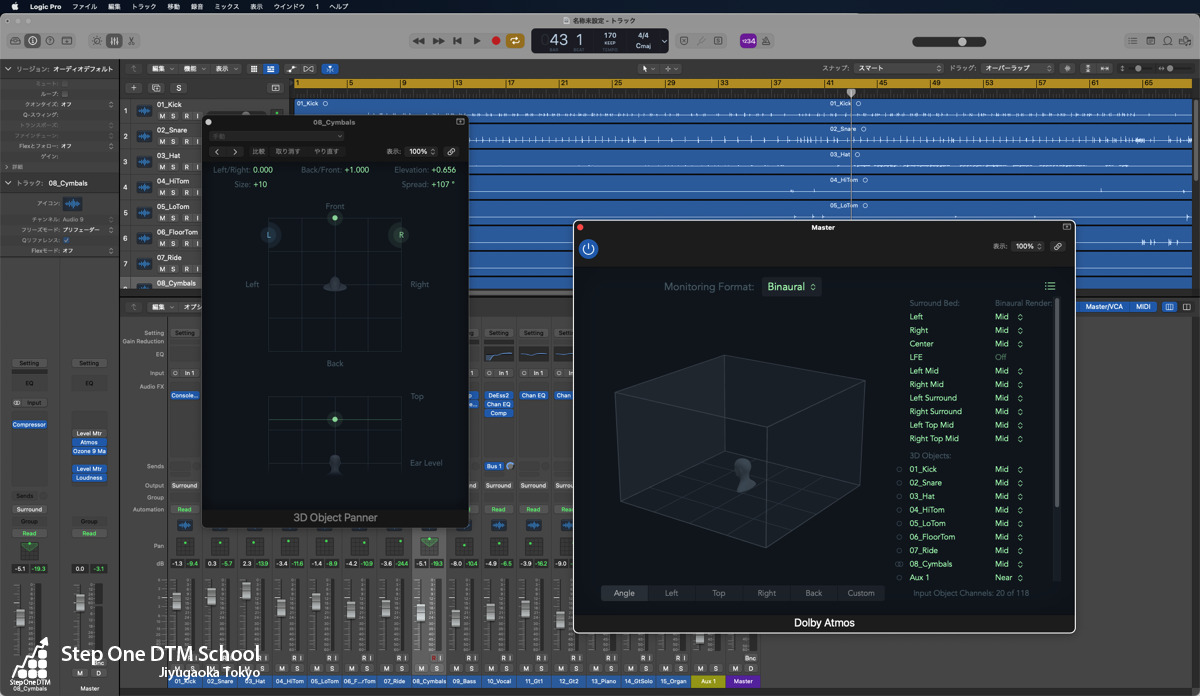Change binaural render mode for 01_Kick
1200x696 pixels.
(x=1009, y=469)
